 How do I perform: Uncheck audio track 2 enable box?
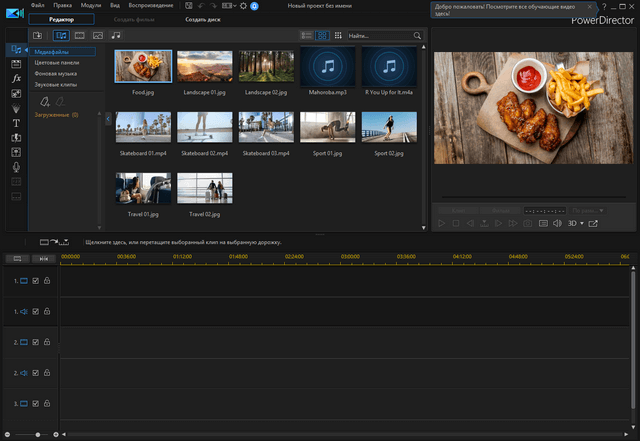pos(36,372)
